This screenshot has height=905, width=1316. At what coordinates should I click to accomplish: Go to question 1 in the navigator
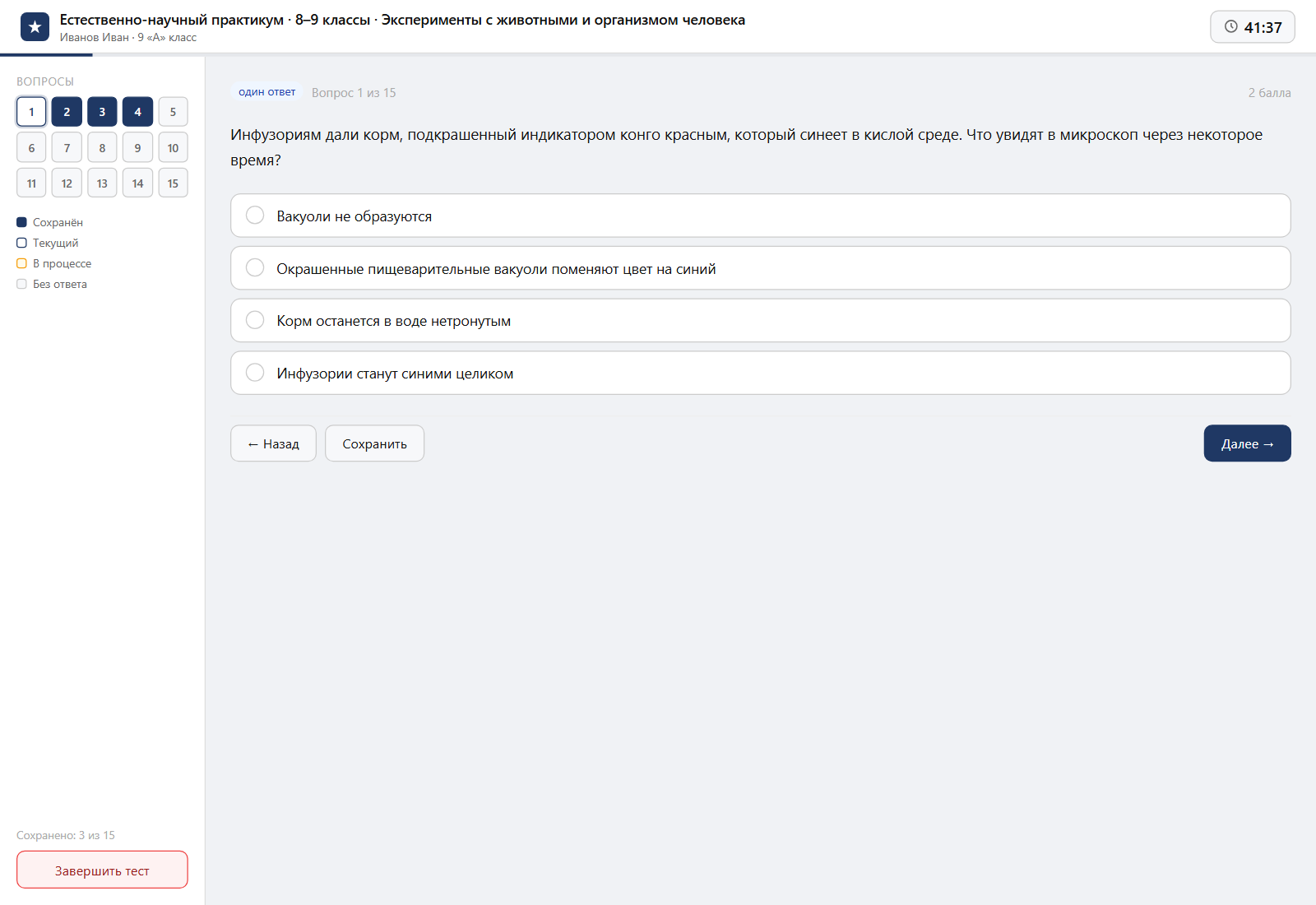(x=31, y=112)
